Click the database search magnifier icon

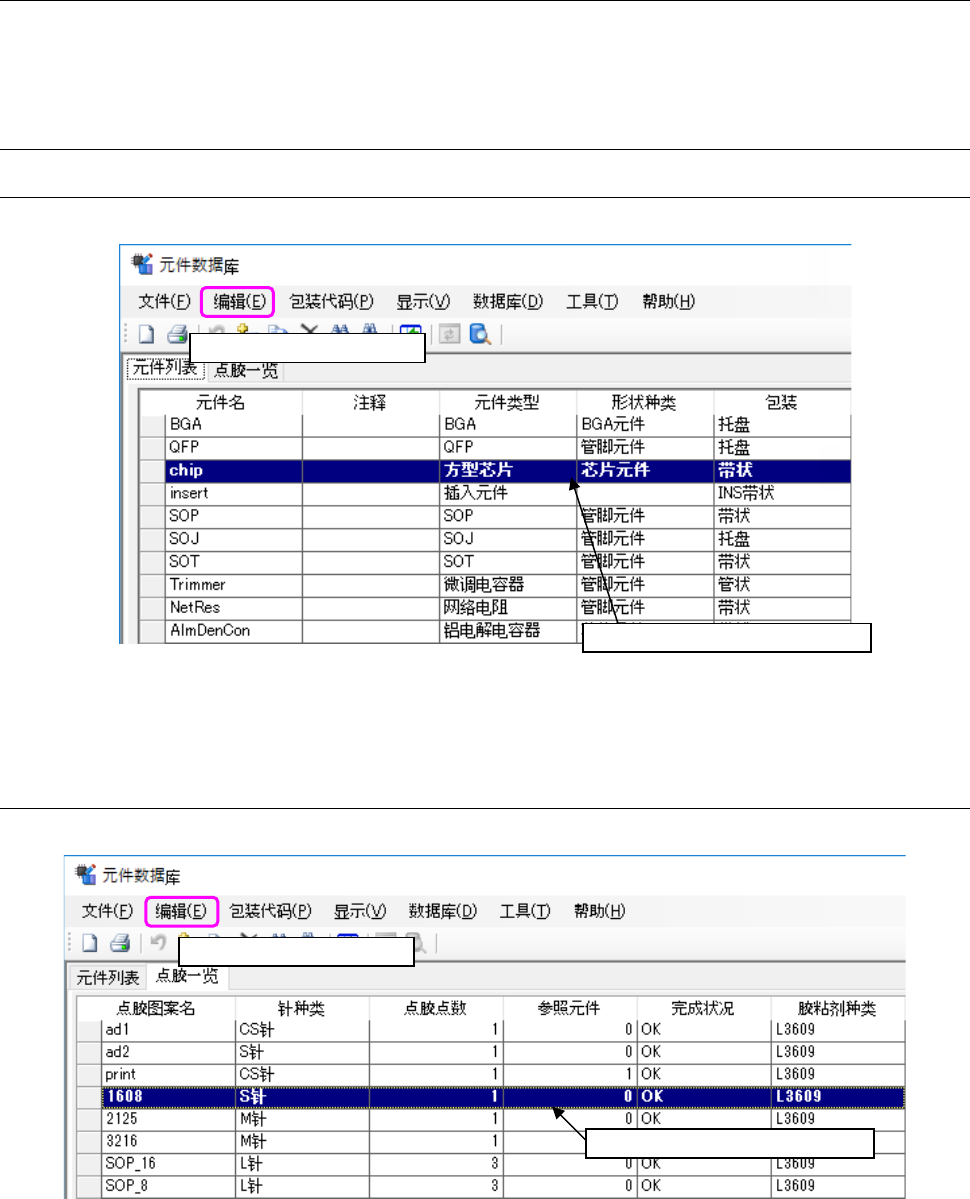click(x=480, y=334)
